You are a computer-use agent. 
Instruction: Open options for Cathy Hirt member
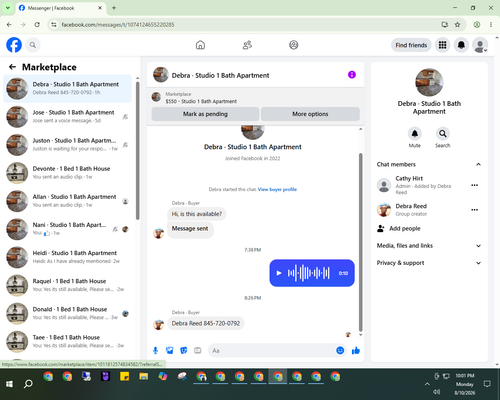[x=475, y=185]
